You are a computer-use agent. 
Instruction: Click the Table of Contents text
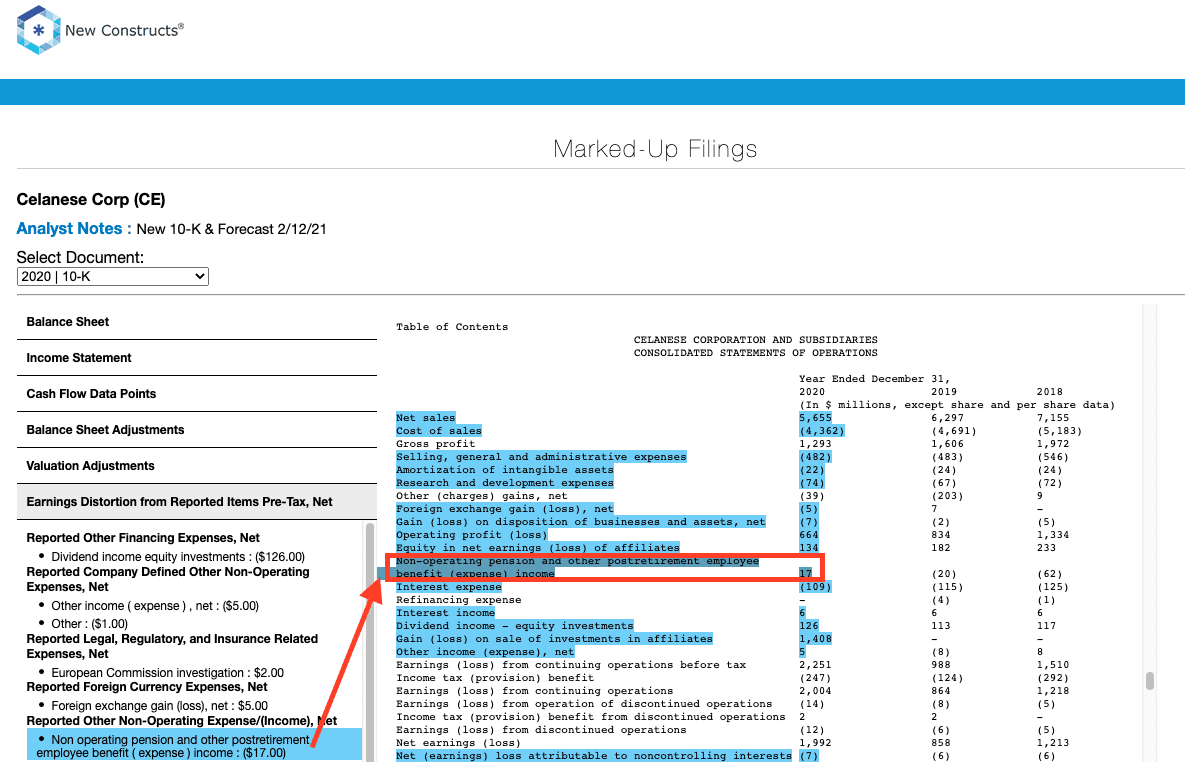tap(452, 327)
